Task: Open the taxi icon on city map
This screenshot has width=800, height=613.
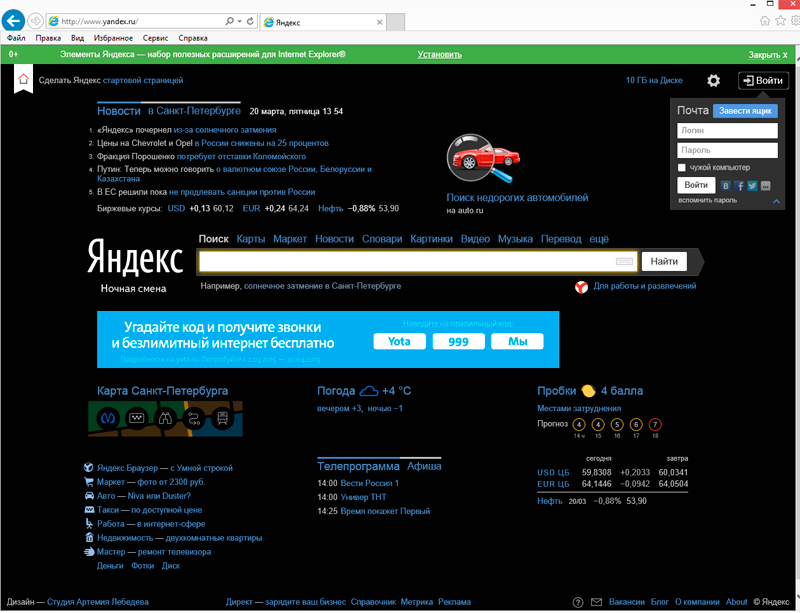Action: coord(136,419)
